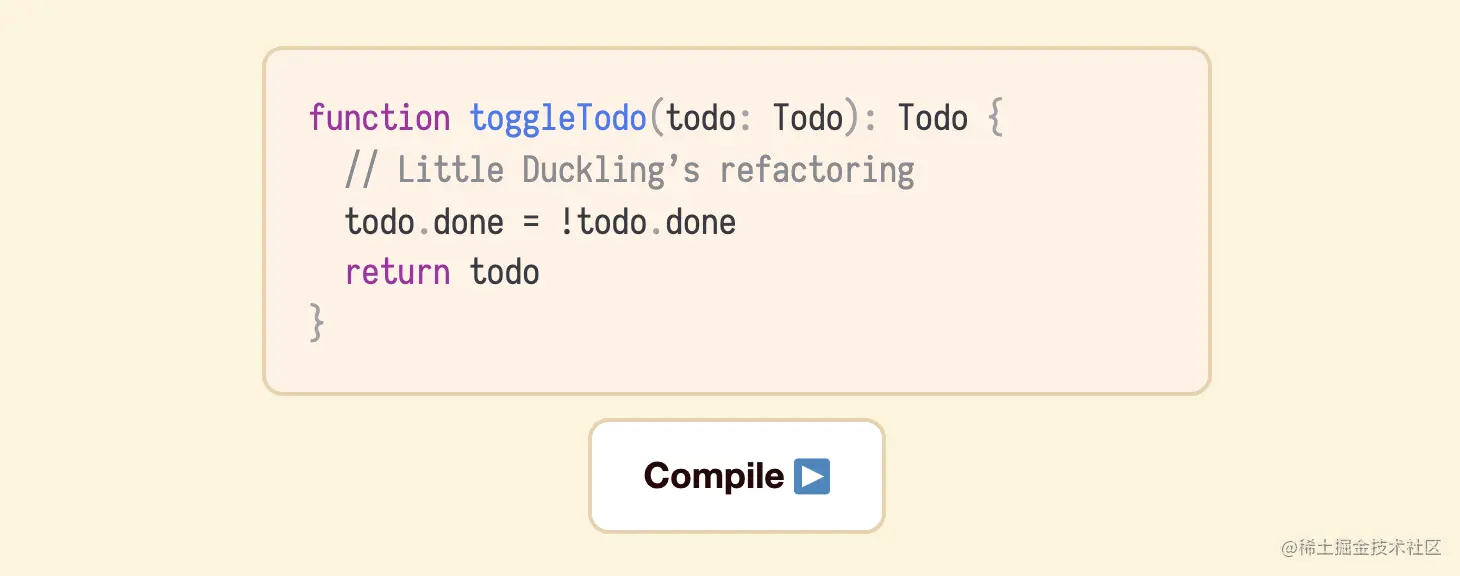Click the blue play icon in Compile
The image size is (1460, 576).
pyautogui.click(x=812, y=476)
